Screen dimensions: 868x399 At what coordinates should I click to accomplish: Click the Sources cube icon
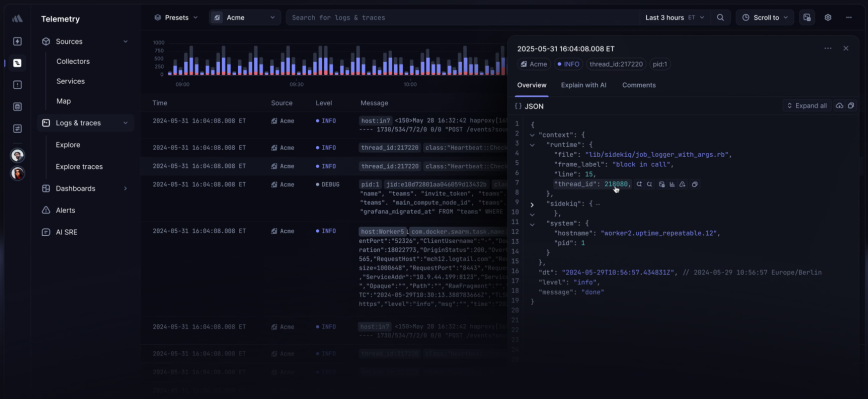(x=46, y=42)
